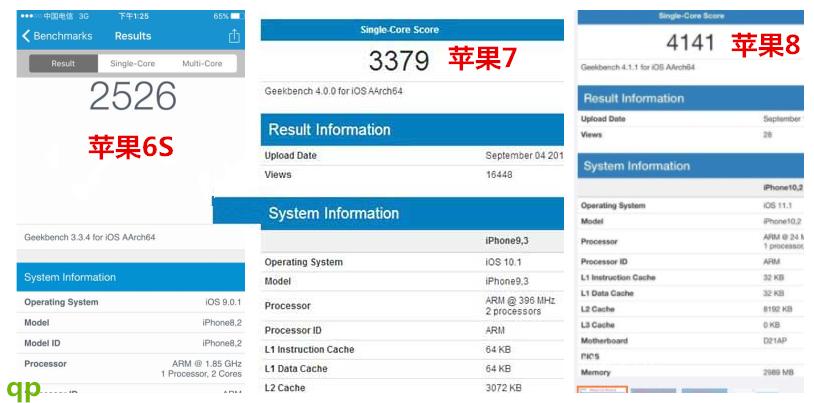Click the 65% battery percentage
This screenshot has width=814, height=403.
[221, 16]
